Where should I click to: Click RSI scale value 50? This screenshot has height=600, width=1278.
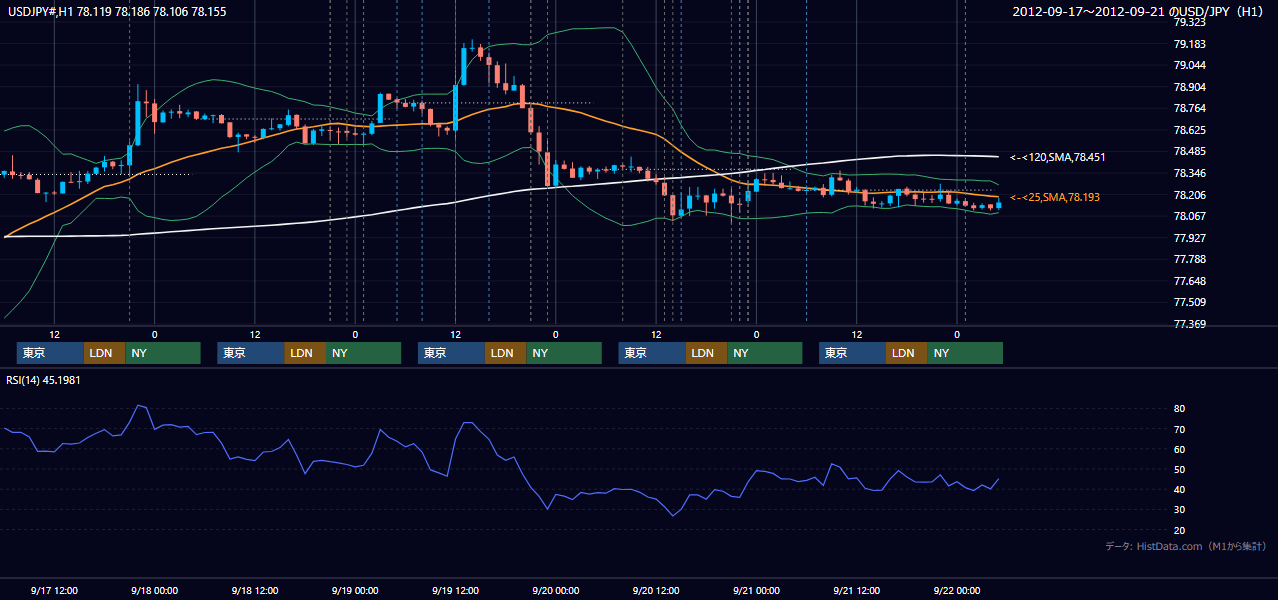(x=1179, y=469)
